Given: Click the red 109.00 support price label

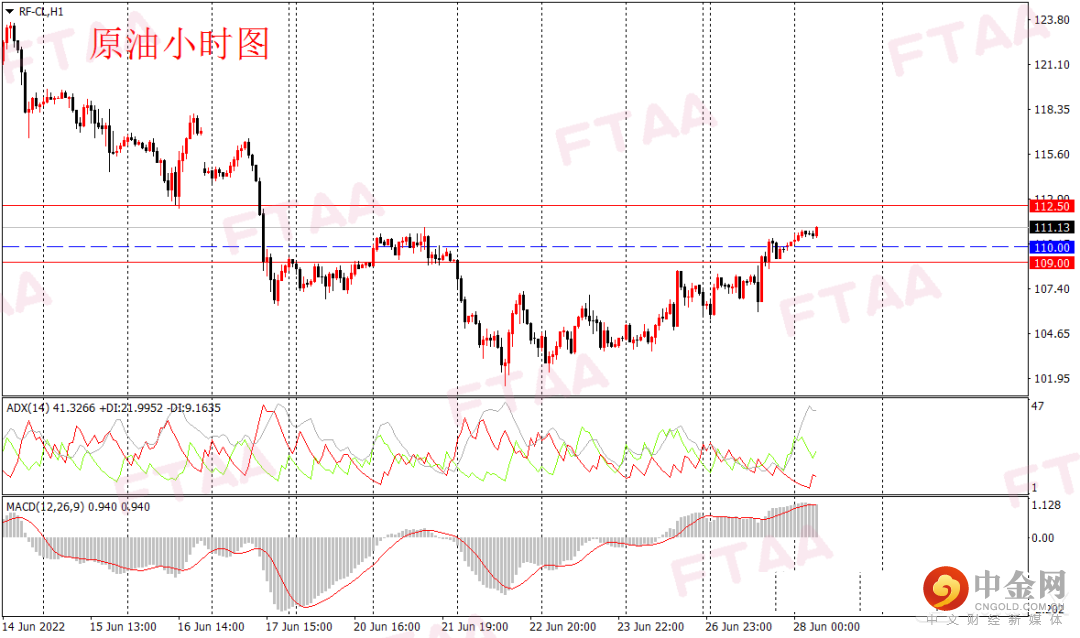Looking at the screenshot, I should 1051,263.
